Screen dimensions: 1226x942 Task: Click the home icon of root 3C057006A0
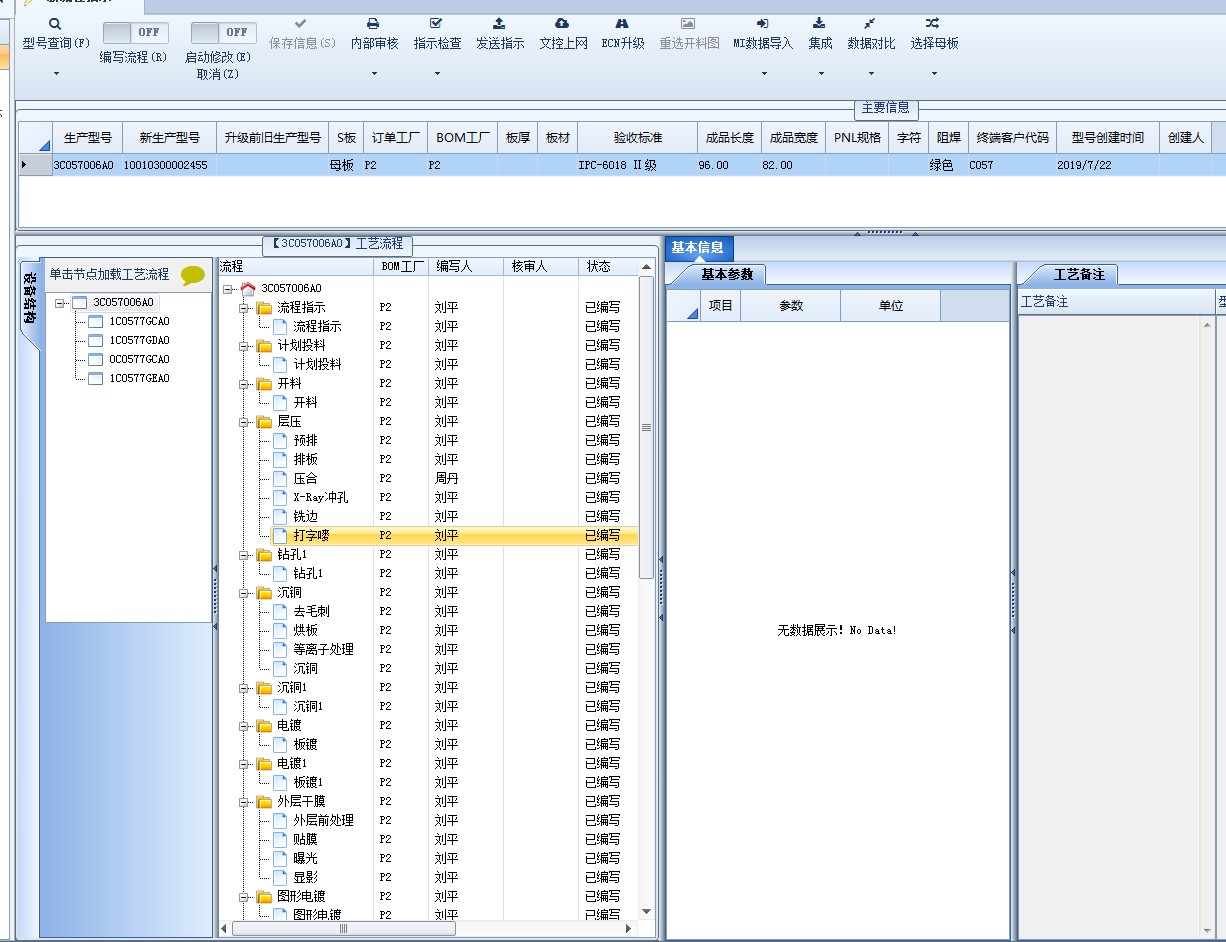248,288
